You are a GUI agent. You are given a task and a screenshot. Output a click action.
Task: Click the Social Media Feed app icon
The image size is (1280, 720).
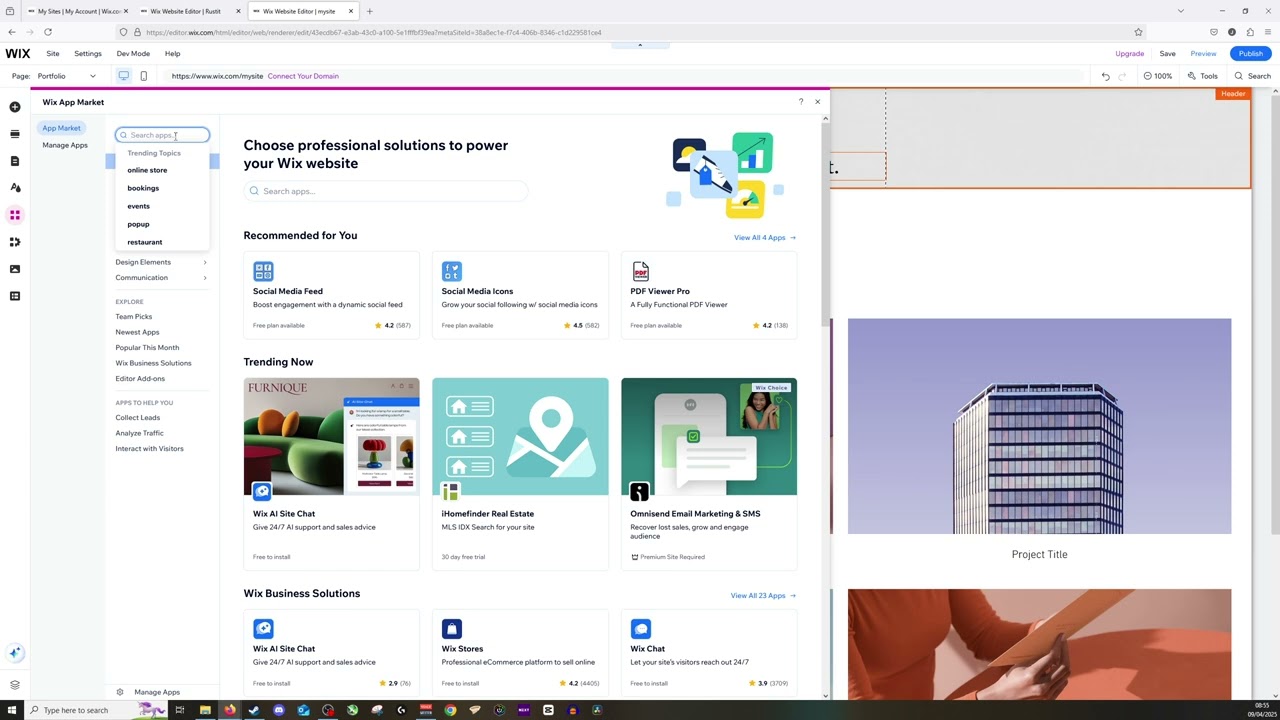point(263,271)
